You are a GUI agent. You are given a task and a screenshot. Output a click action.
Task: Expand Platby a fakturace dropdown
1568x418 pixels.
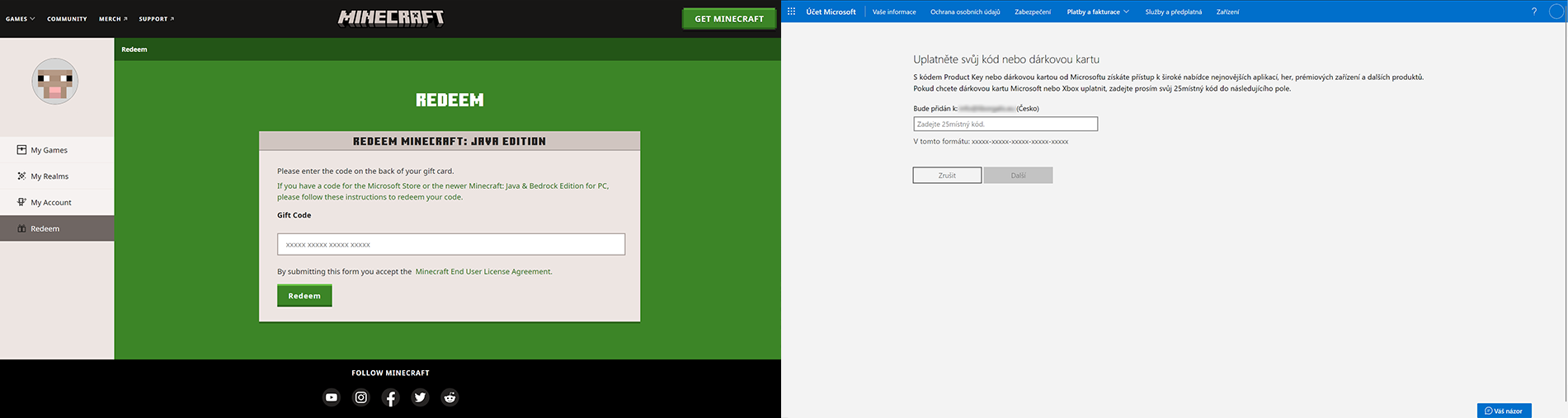click(1098, 12)
